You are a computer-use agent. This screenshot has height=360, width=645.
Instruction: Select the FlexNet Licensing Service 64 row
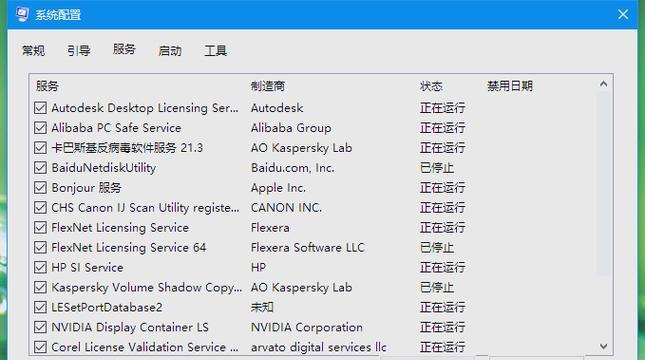tap(313, 248)
